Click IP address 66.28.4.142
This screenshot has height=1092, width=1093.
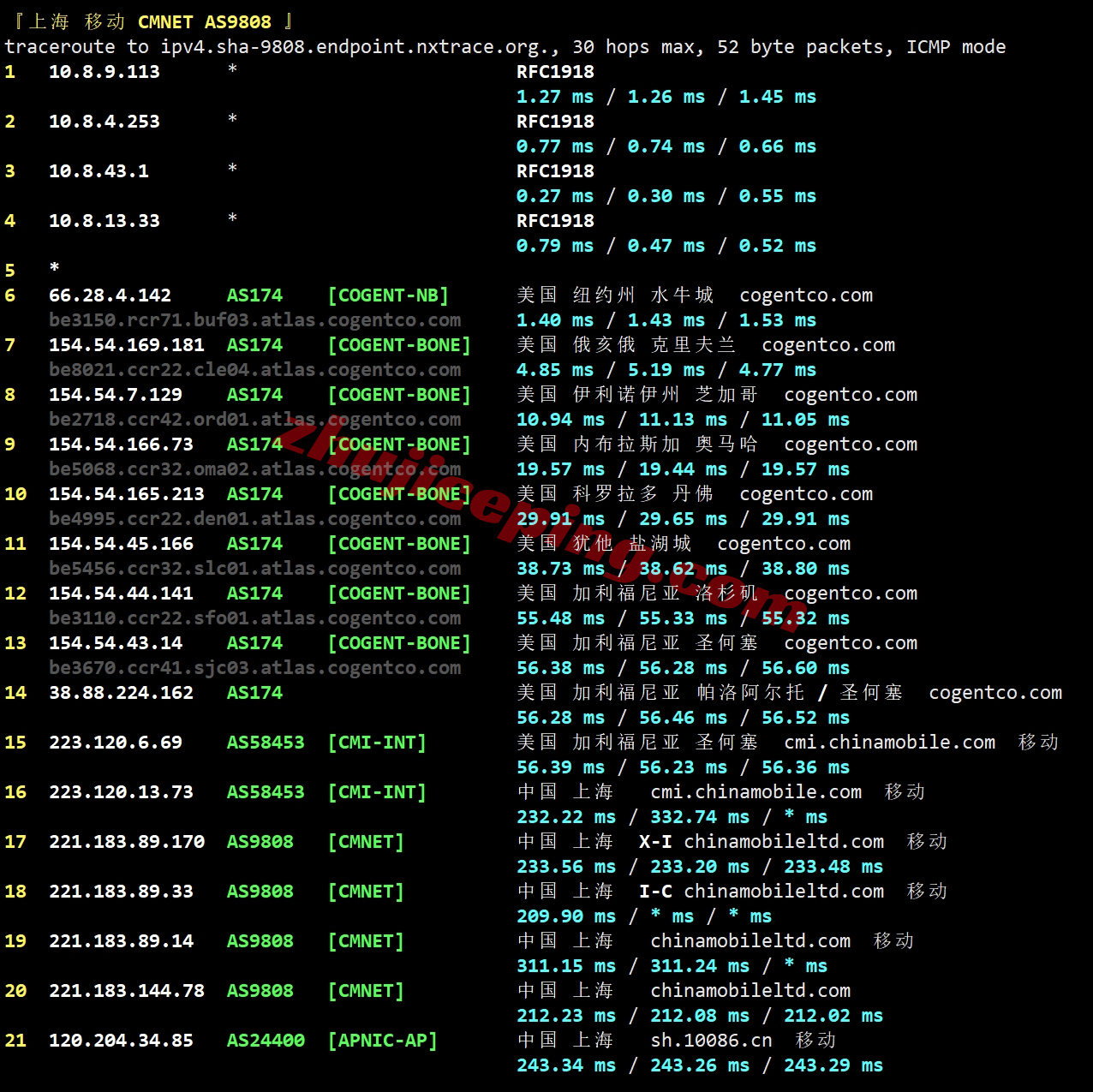110,295
